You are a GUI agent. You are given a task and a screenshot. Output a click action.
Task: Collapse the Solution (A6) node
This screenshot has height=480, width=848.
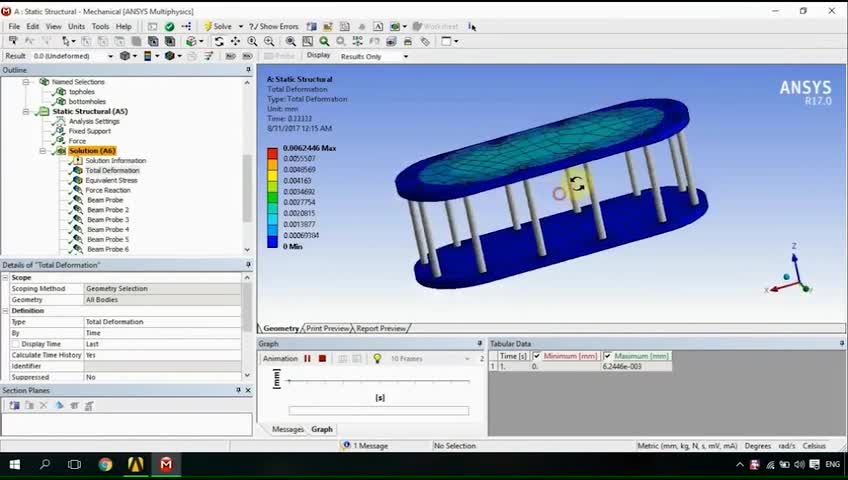click(43, 151)
